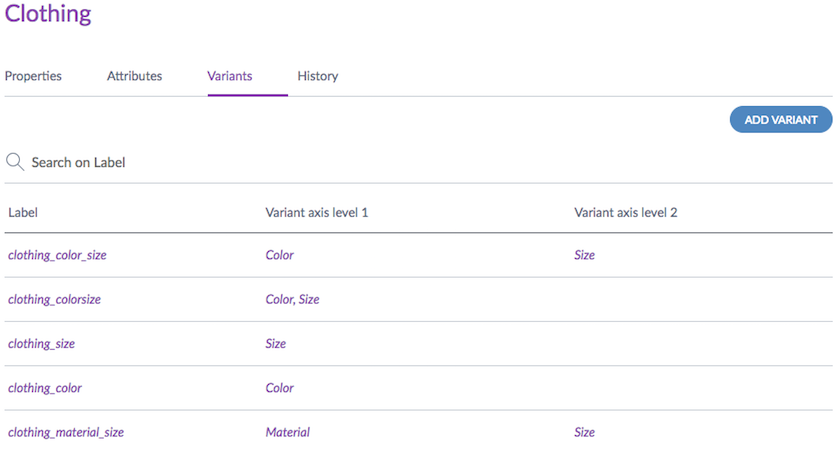840x453 pixels.
Task: Switch to the Properties tab
Action: [x=33, y=76]
